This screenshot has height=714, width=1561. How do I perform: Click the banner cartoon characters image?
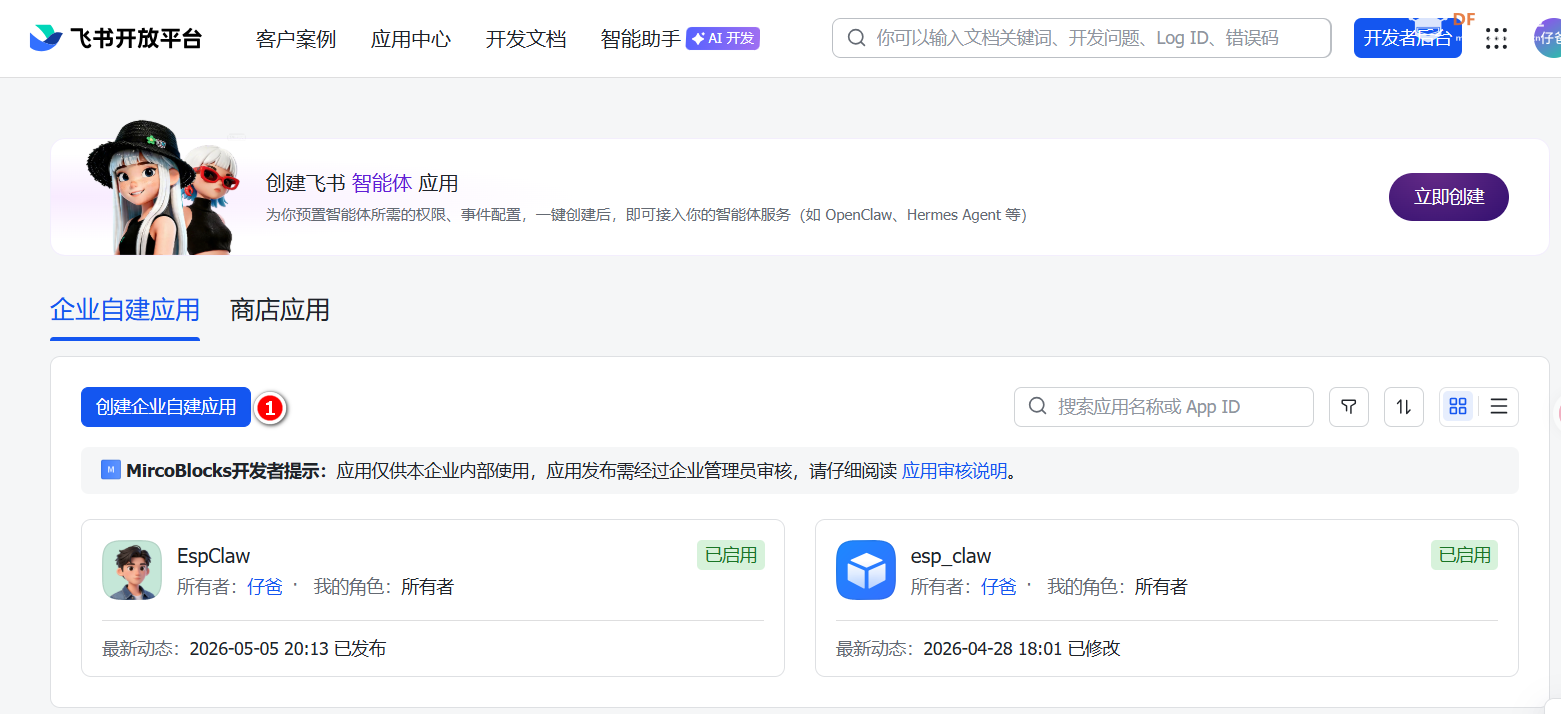[165, 188]
